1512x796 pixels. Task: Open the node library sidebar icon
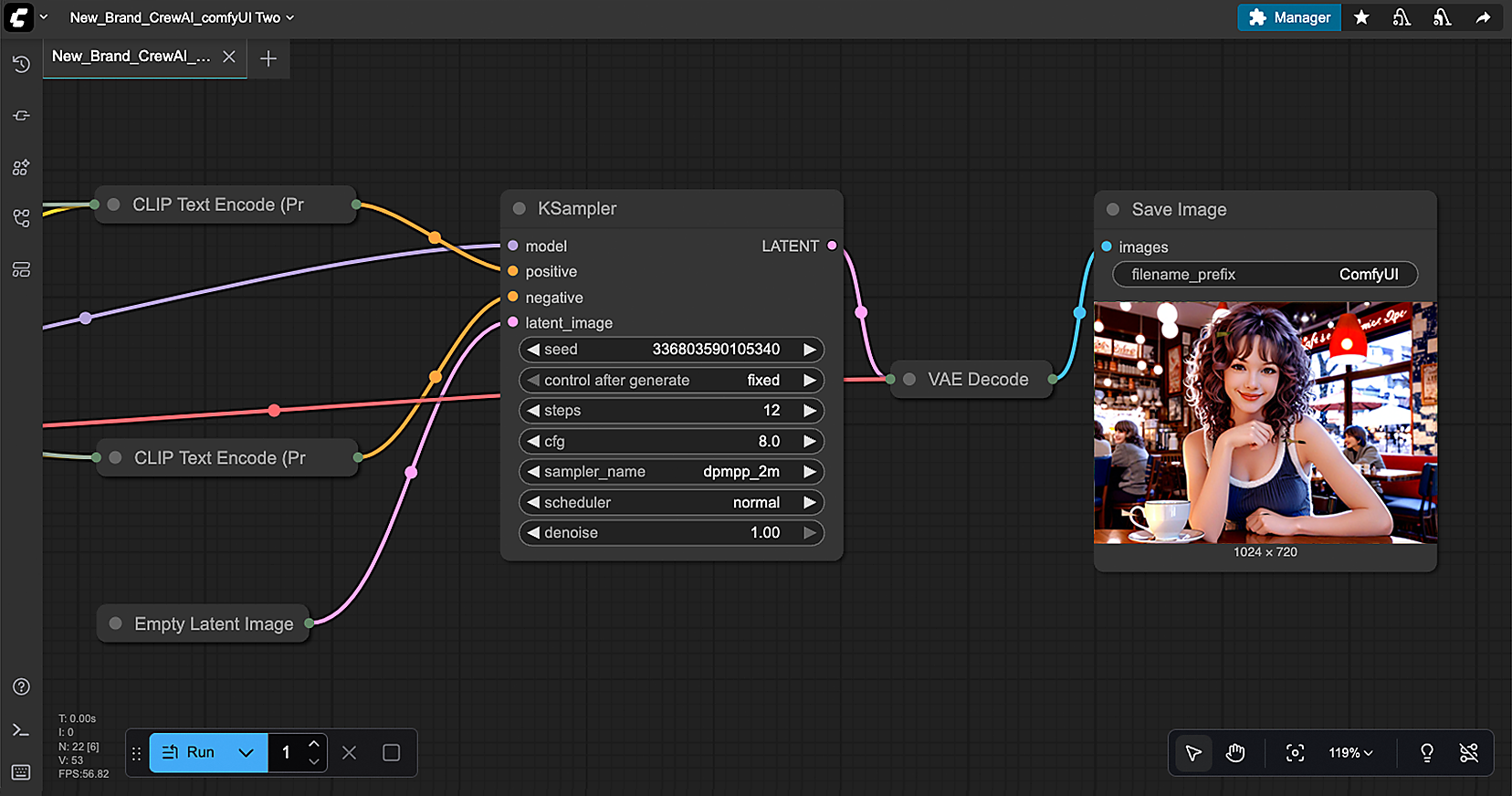pyautogui.click(x=21, y=168)
